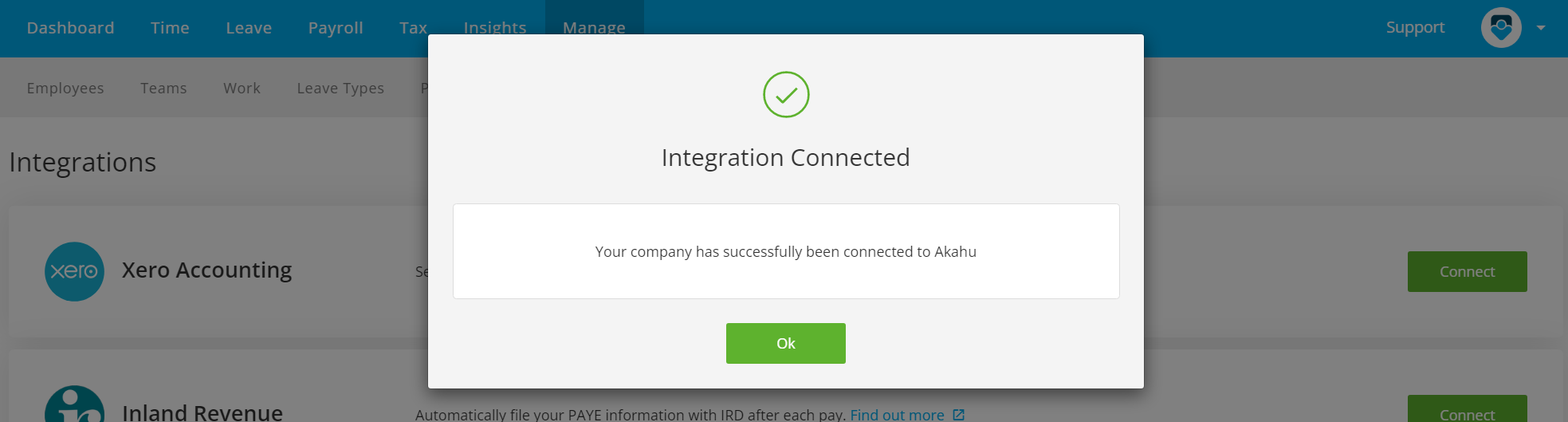This screenshot has height=422, width=1568.
Task: Click the external link icon beside Find out more
Action: click(x=958, y=415)
